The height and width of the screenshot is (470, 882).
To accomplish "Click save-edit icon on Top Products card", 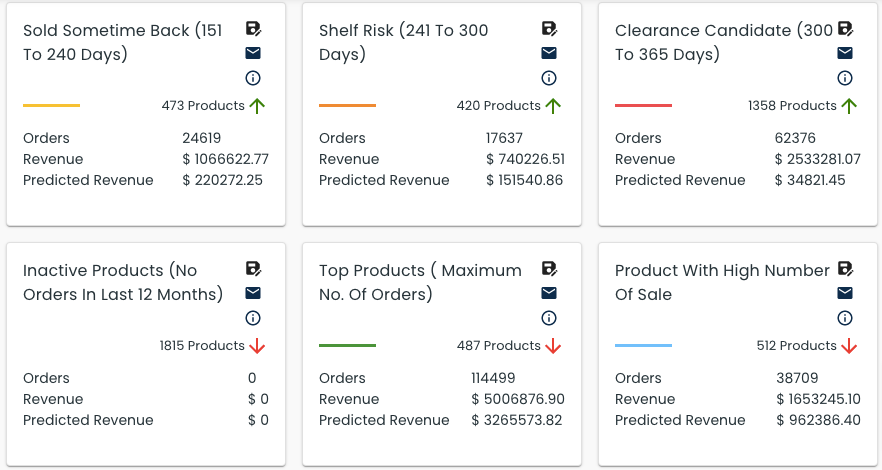I will coord(549,269).
